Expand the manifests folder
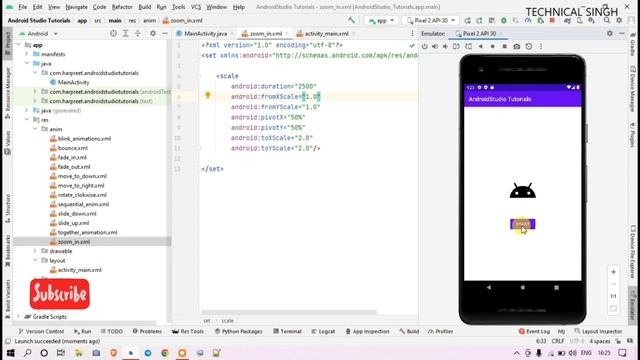 pyautogui.click(x=27, y=54)
